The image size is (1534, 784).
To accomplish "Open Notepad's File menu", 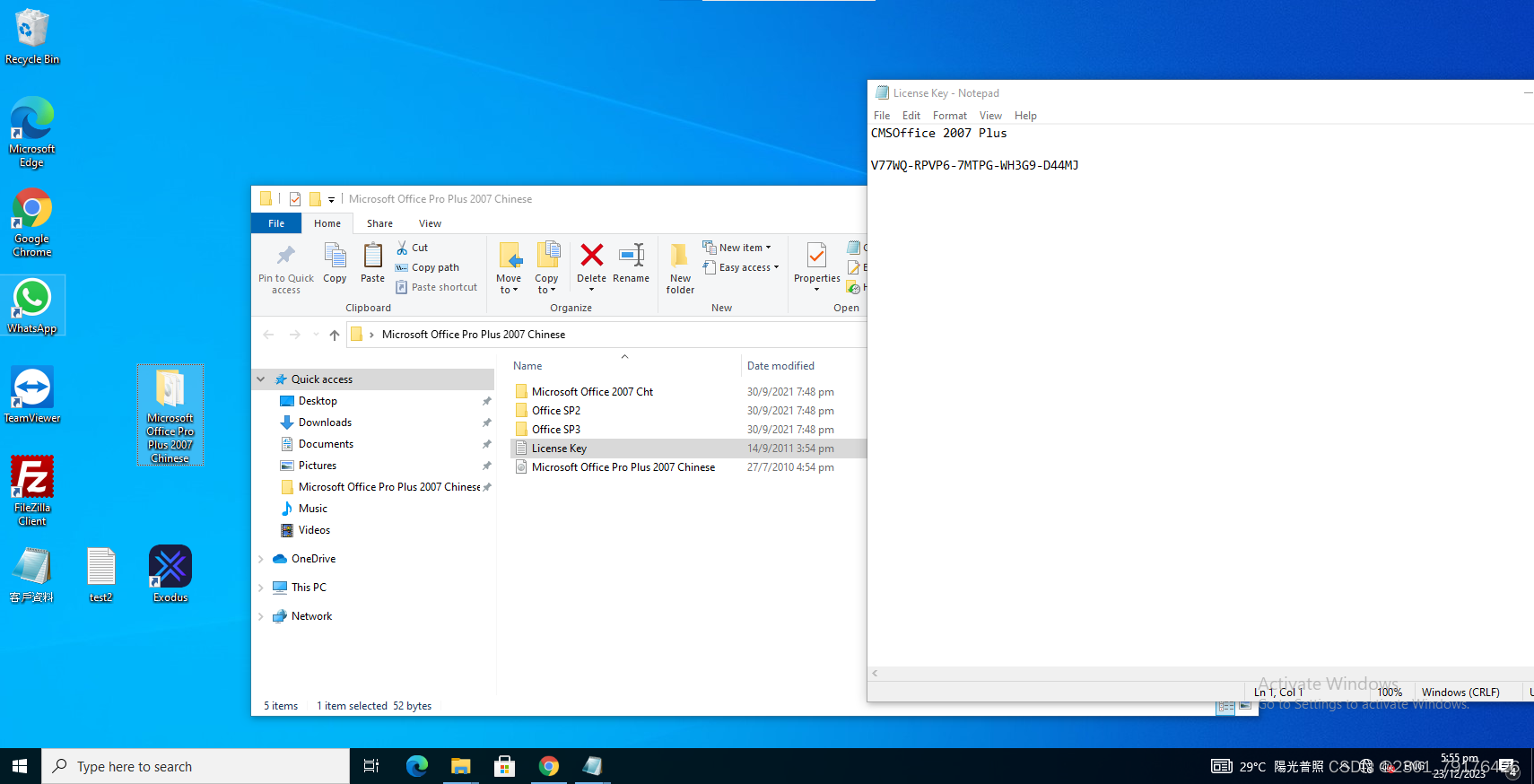I will coord(882,116).
